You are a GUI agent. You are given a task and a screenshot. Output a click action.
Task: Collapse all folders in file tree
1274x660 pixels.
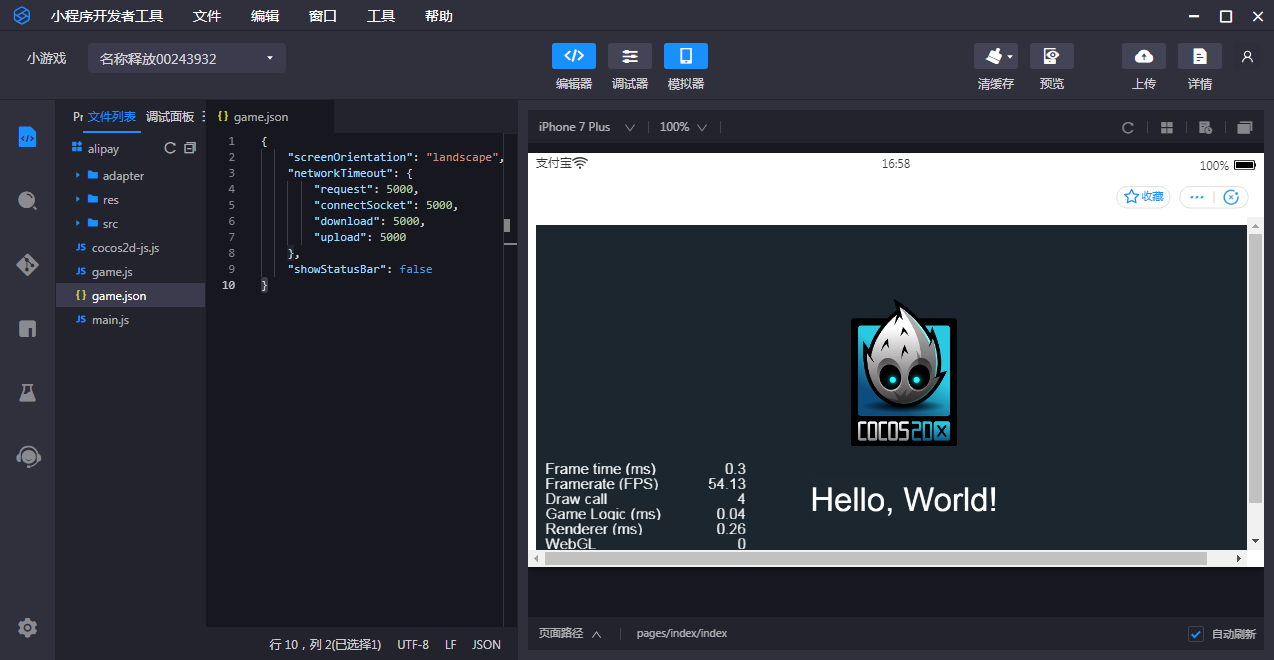(x=190, y=148)
